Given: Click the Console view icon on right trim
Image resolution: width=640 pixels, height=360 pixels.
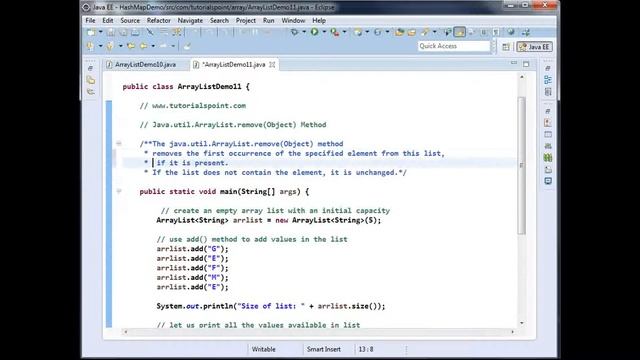Looking at the screenshot, I should [548, 181].
